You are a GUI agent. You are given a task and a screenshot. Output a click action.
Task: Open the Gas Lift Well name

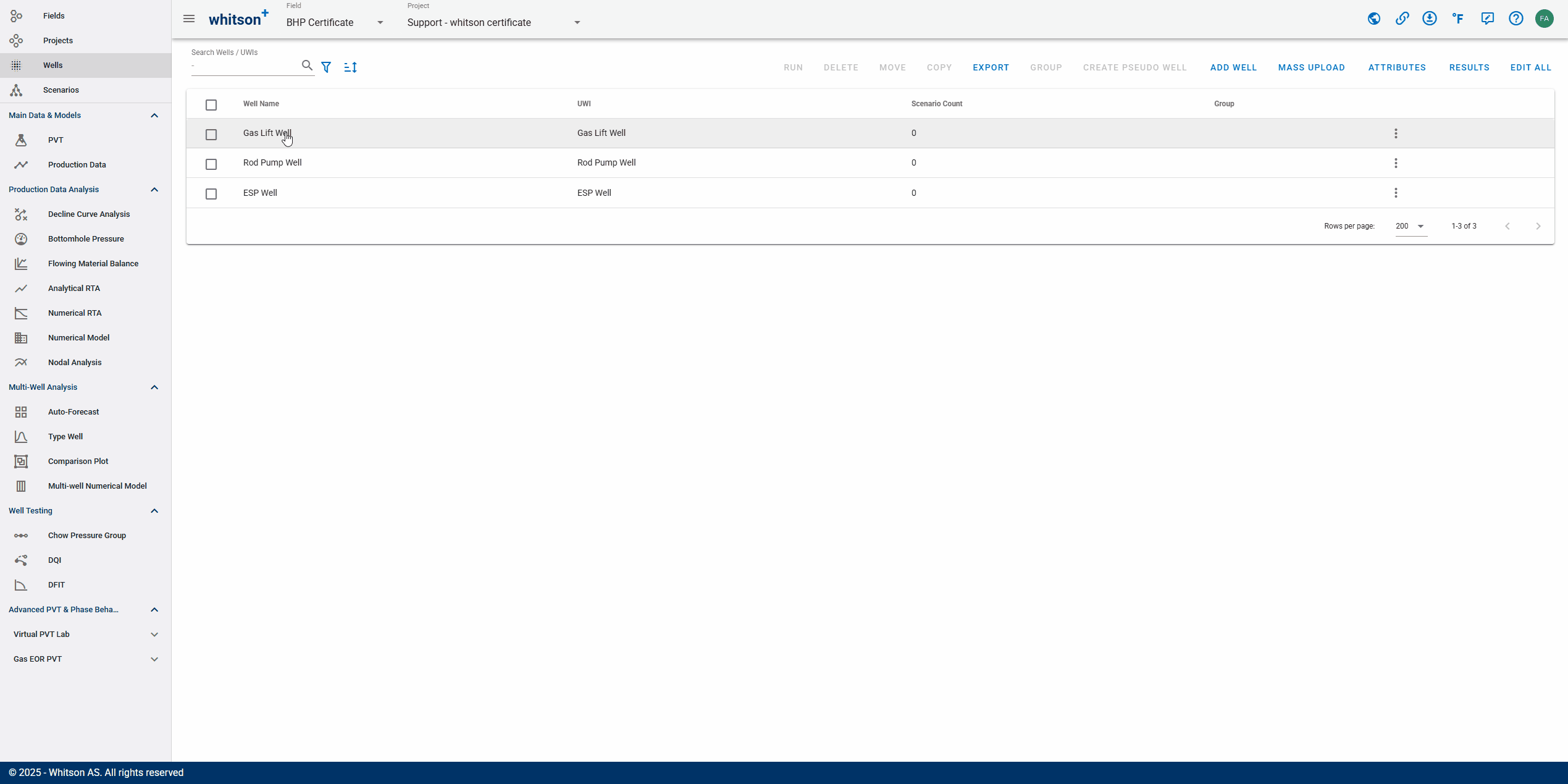pos(267,133)
